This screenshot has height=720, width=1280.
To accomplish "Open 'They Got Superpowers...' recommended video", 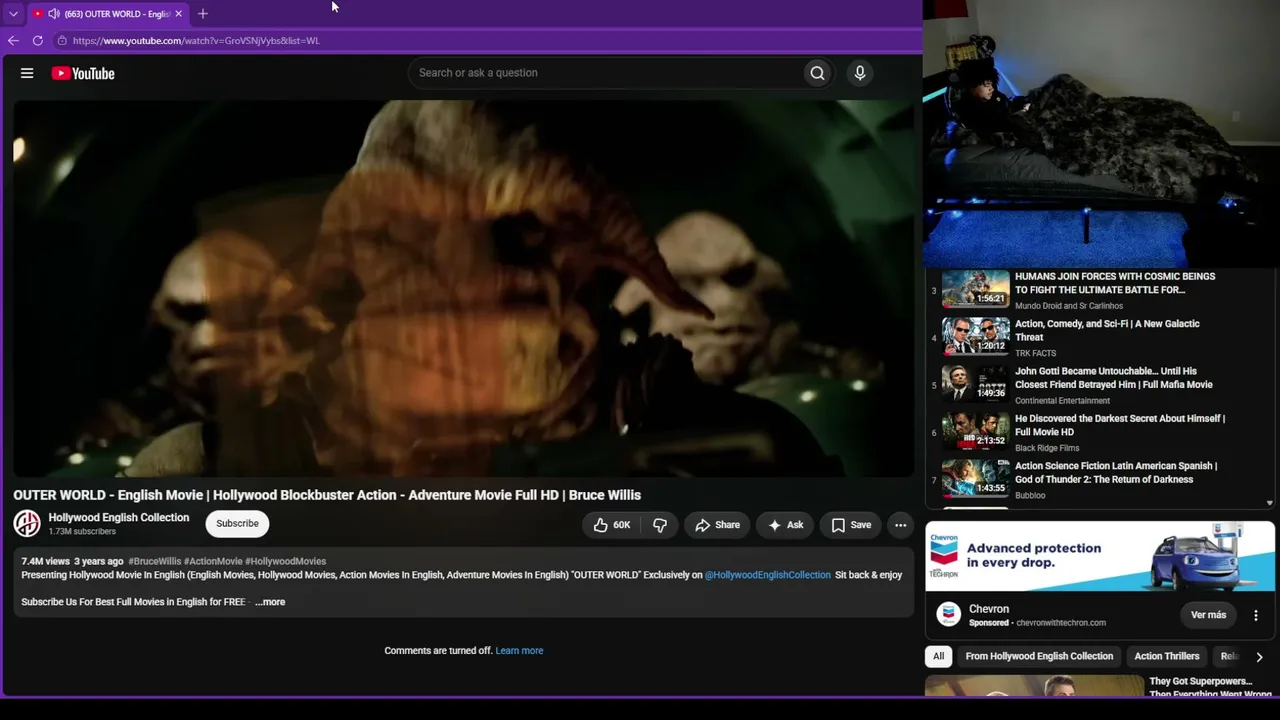I will (x=1210, y=687).
